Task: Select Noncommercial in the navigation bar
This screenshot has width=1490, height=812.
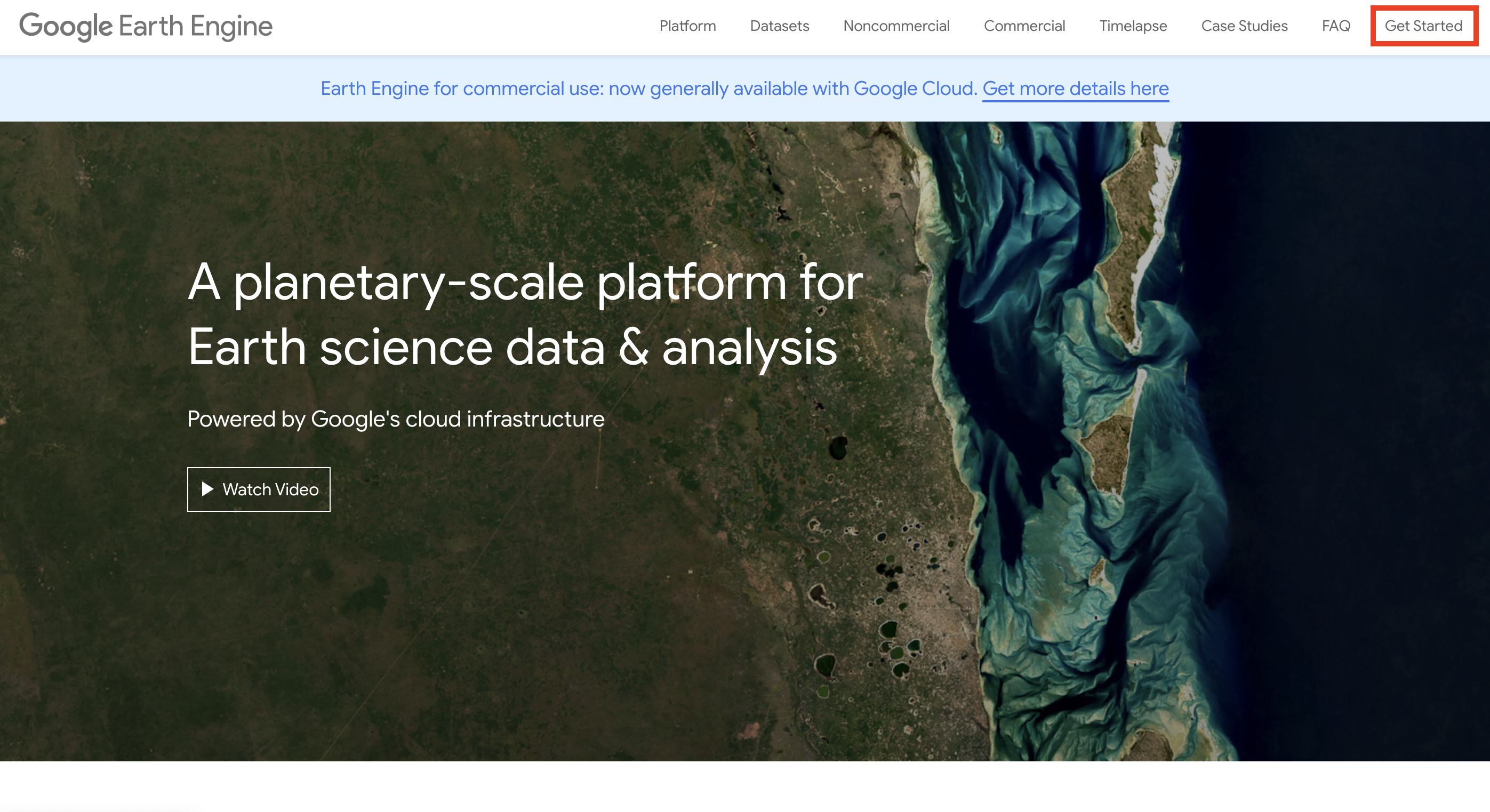Action: pos(896,26)
